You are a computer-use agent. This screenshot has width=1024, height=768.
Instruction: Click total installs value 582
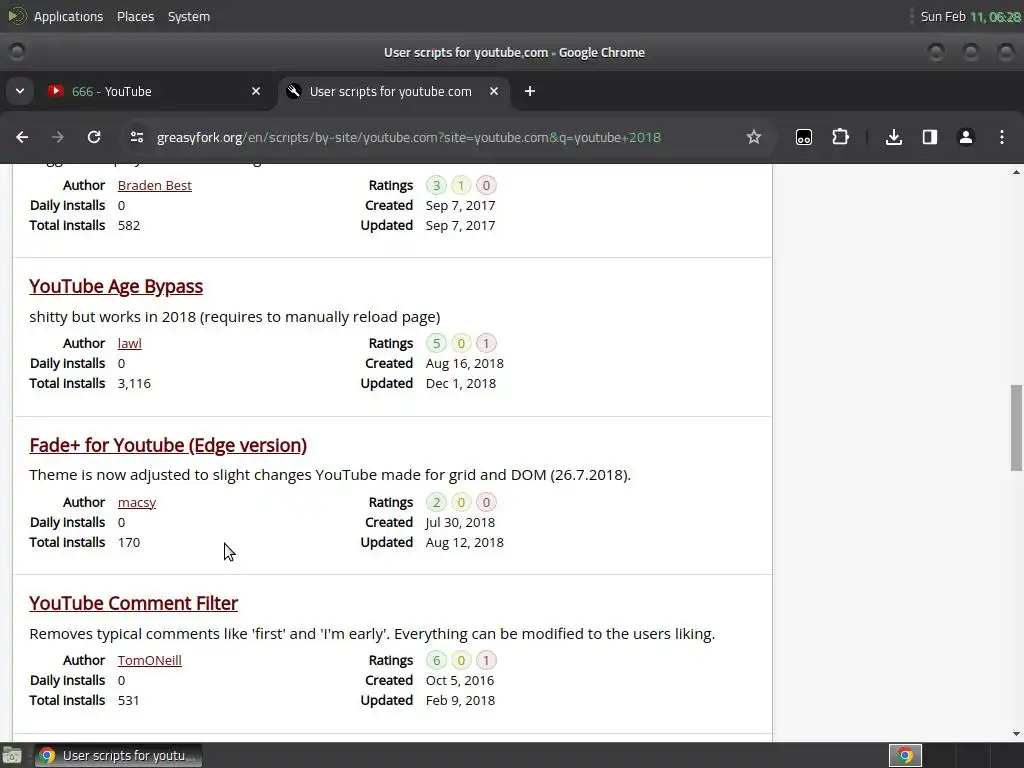[x=129, y=225]
